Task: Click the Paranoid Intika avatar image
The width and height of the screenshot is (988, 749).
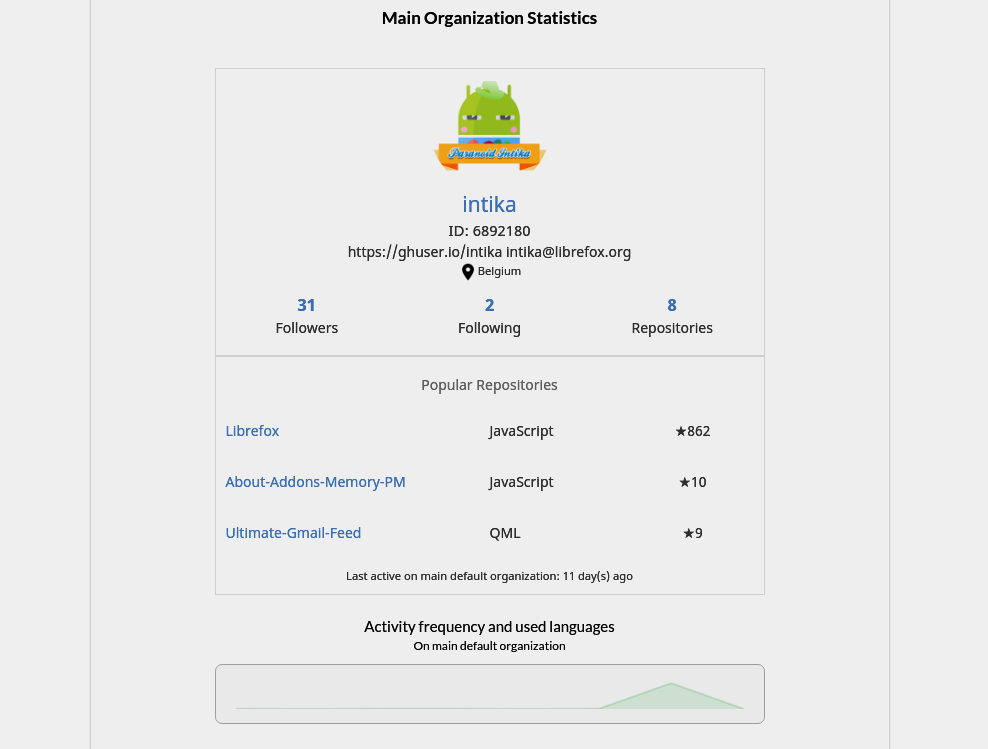Action: [489, 126]
